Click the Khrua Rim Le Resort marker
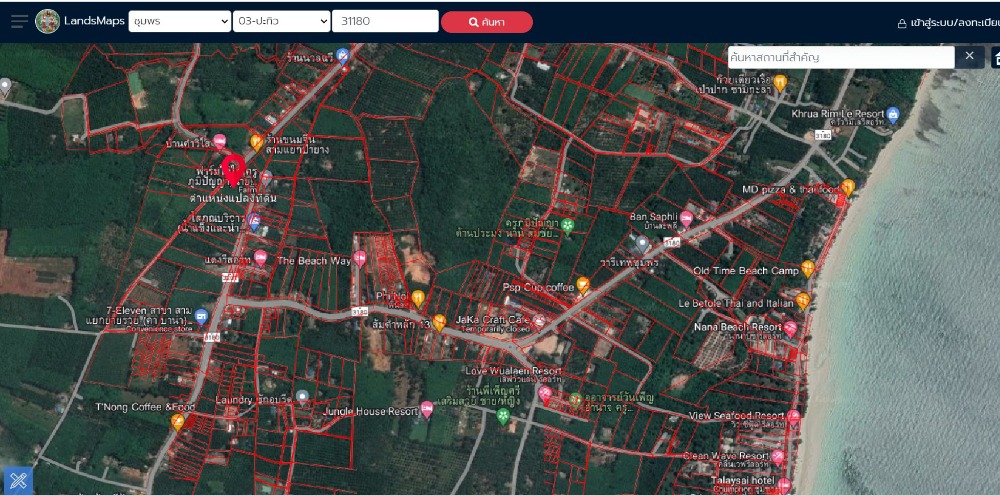 [893, 114]
